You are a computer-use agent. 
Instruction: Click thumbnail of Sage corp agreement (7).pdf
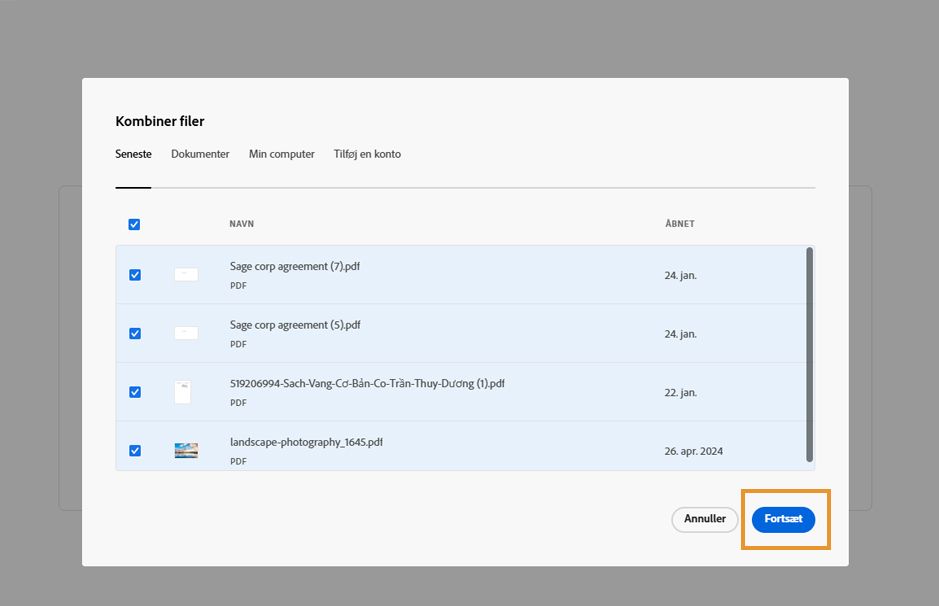(186, 274)
